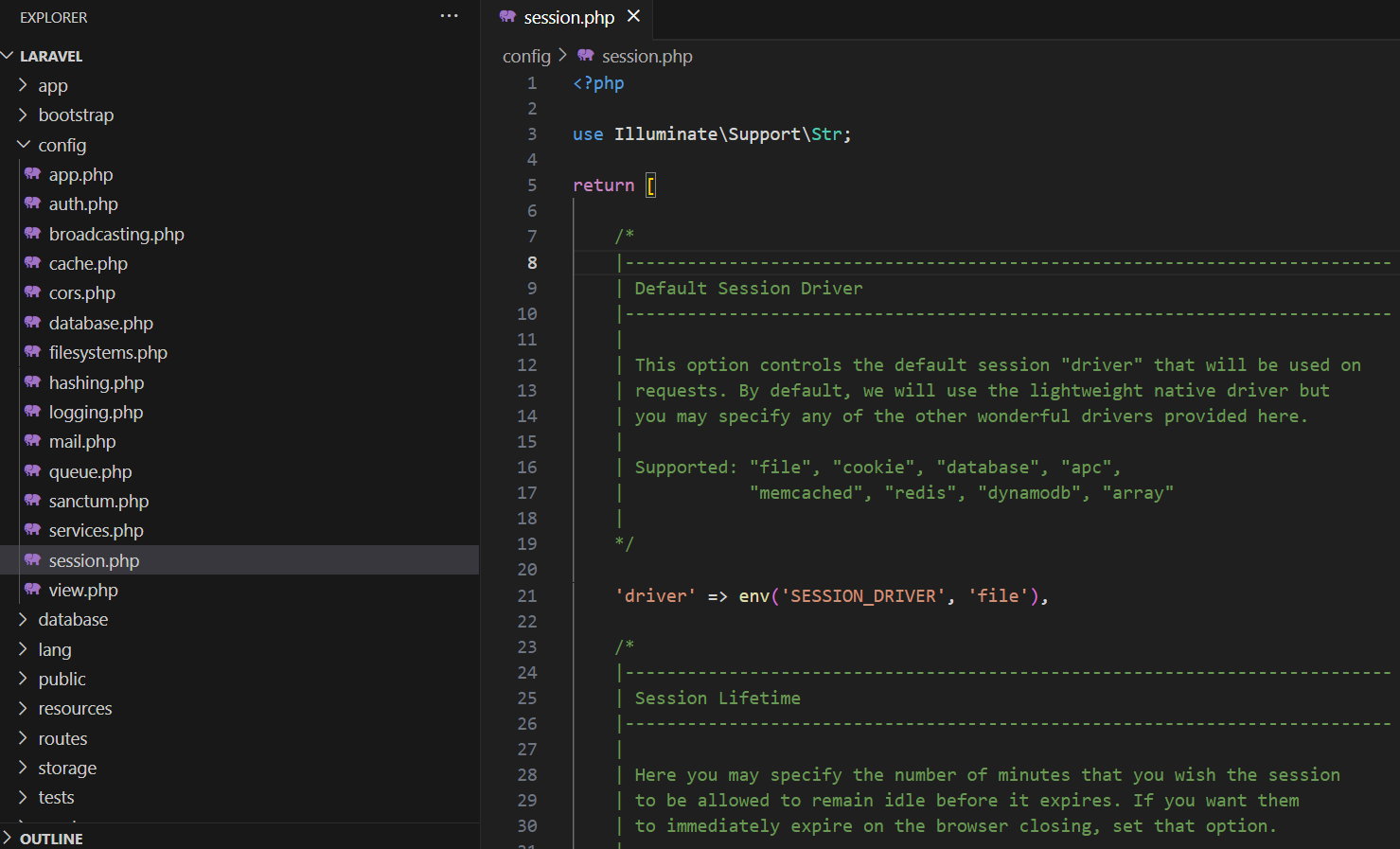Screen dimensions: 1400x849
Task: Open view.php in the file tree
Action: (x=83, y=590)
